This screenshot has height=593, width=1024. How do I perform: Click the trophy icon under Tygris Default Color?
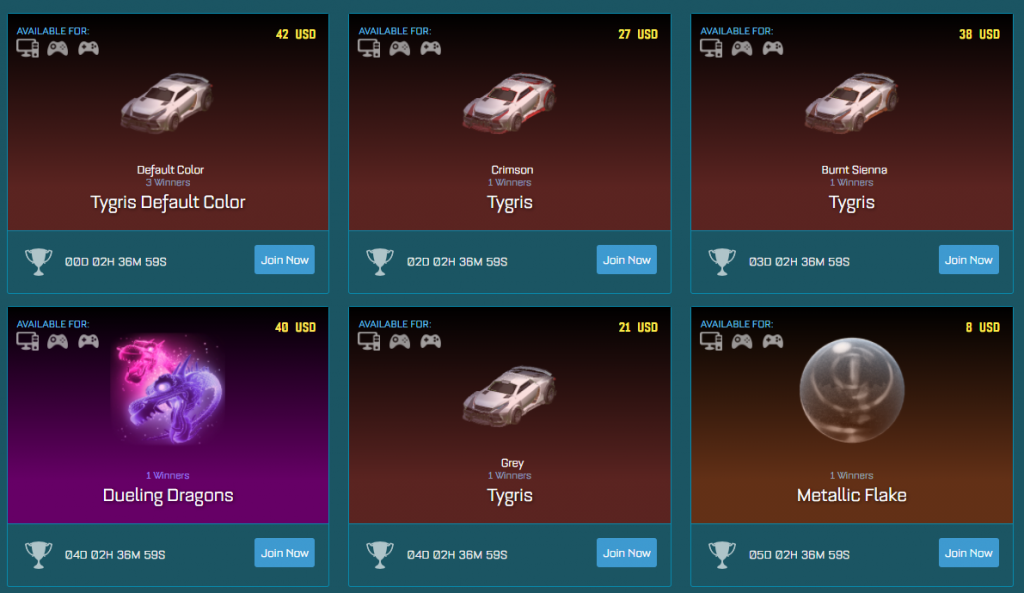pos(39,261)
